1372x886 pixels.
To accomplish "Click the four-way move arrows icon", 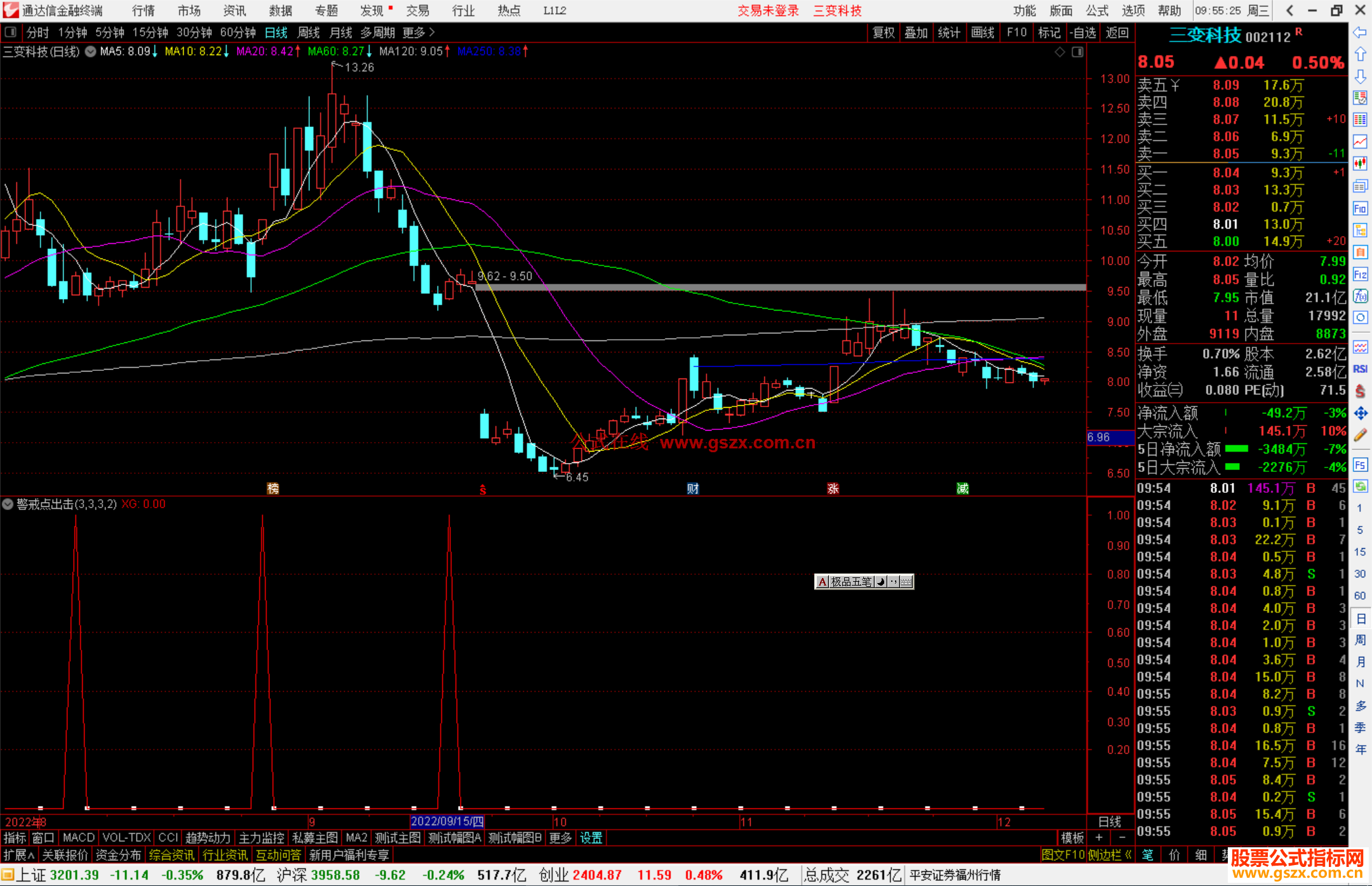I will click(x=1360, y=413).
